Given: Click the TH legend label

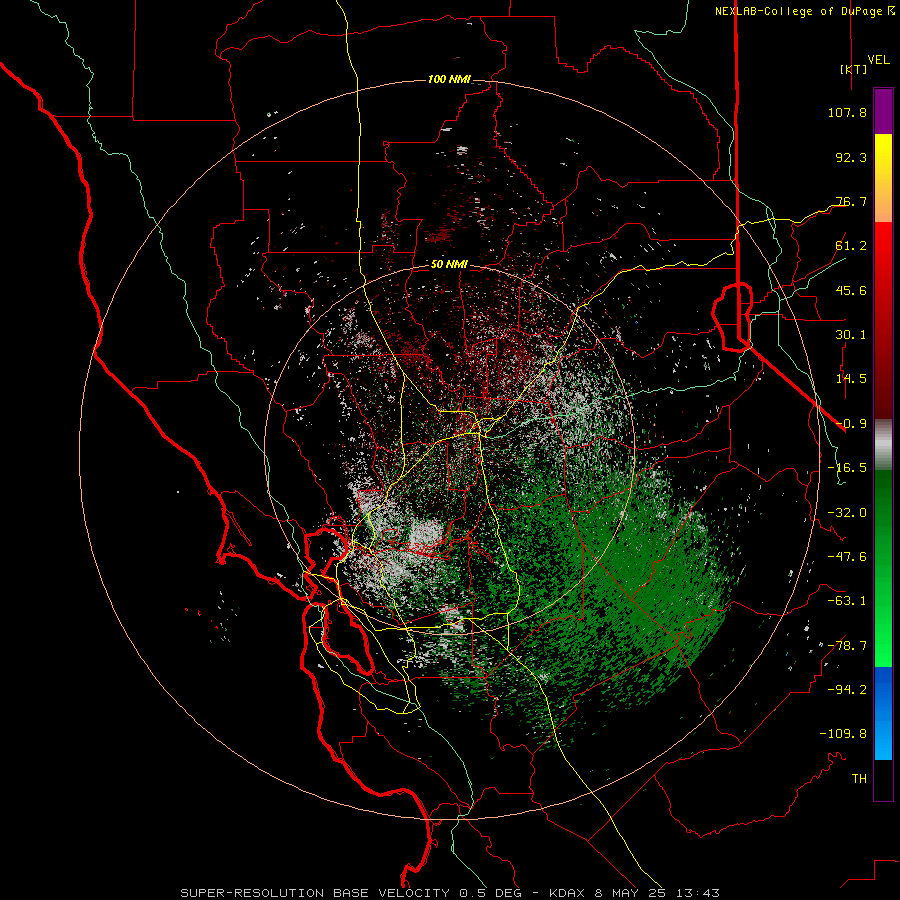Looking at the screenshot, I should click(859, 779).
